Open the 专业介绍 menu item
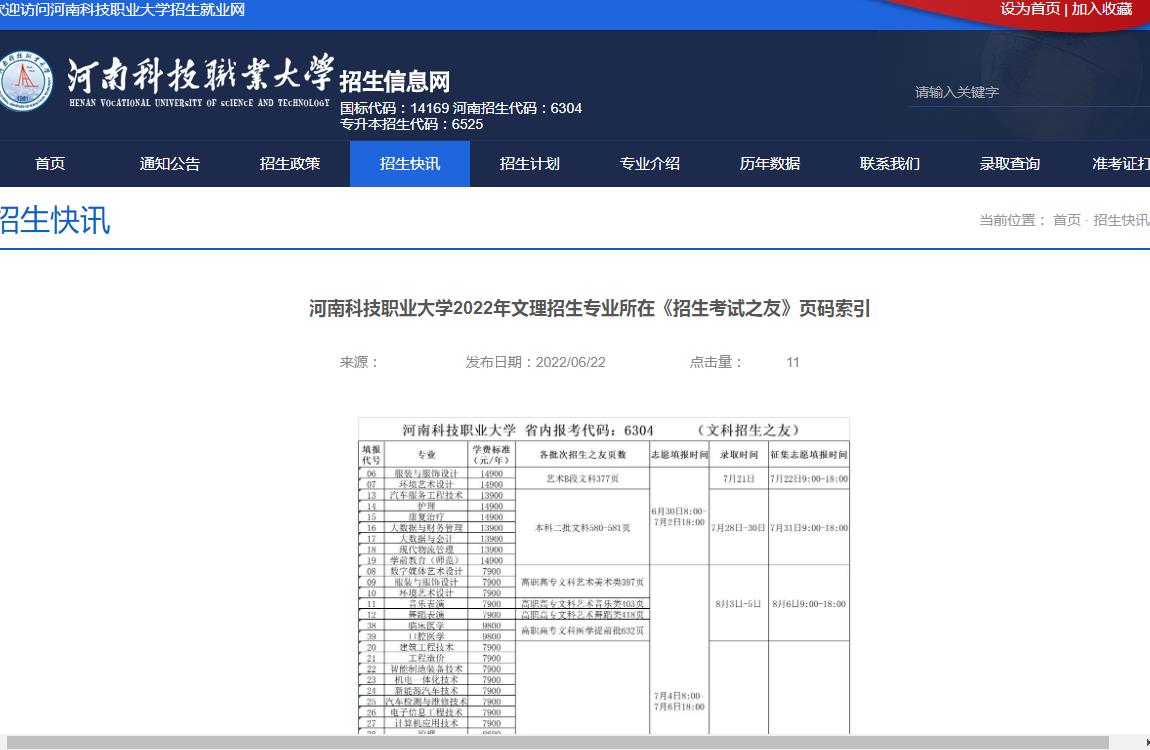Image resolution: width=1150 pixels, height=750 pixels. coord(650,163)
